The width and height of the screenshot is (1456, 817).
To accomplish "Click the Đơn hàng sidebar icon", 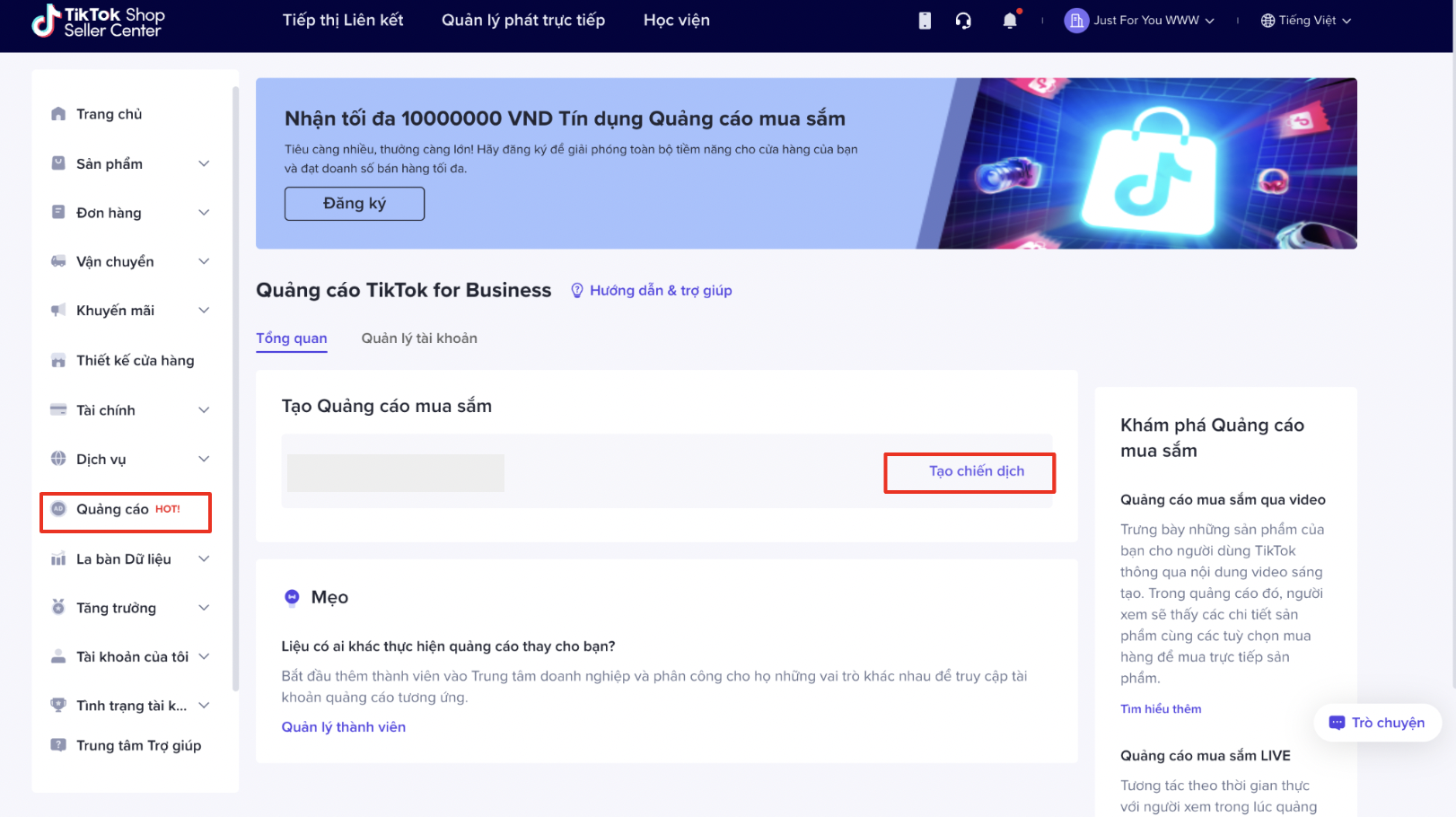I will tap(58, 213).
